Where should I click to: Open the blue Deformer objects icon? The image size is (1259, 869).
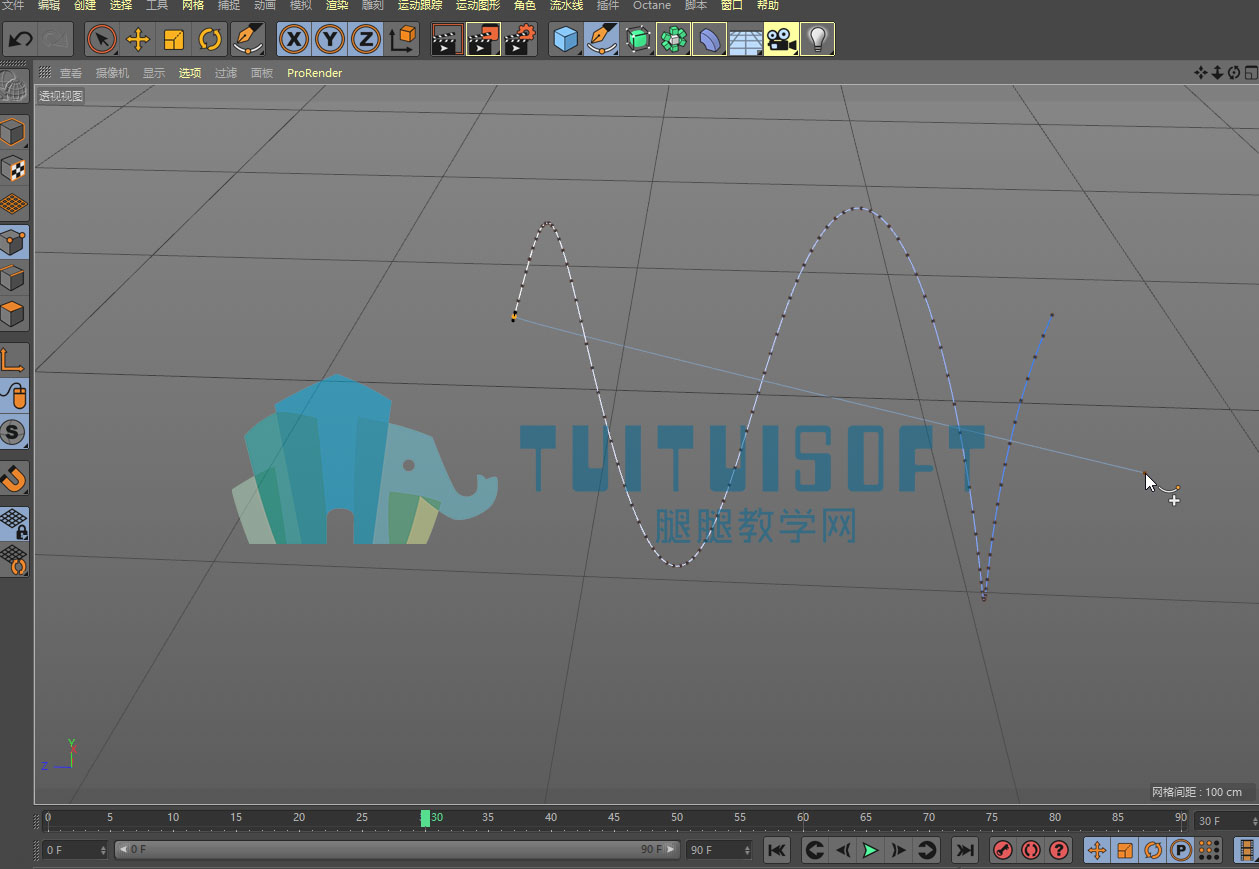(x=710, y=40)
